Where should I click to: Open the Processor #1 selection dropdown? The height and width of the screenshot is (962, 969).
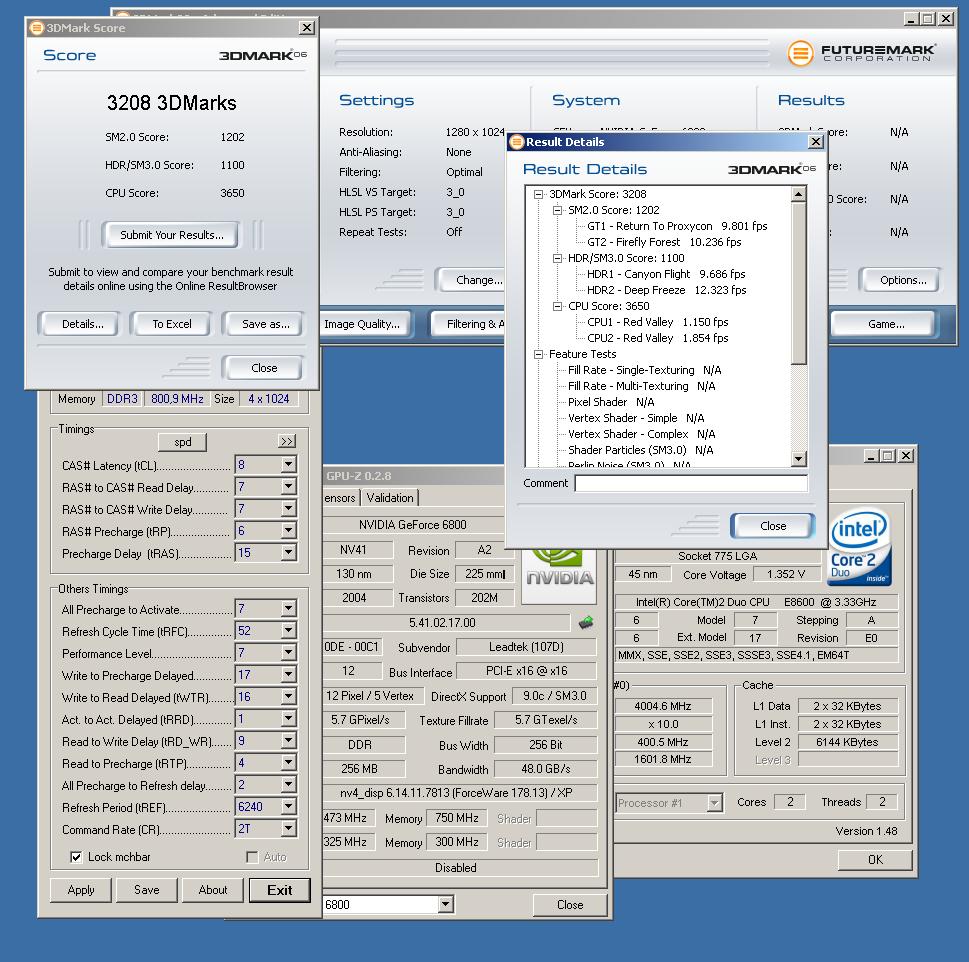714,803
